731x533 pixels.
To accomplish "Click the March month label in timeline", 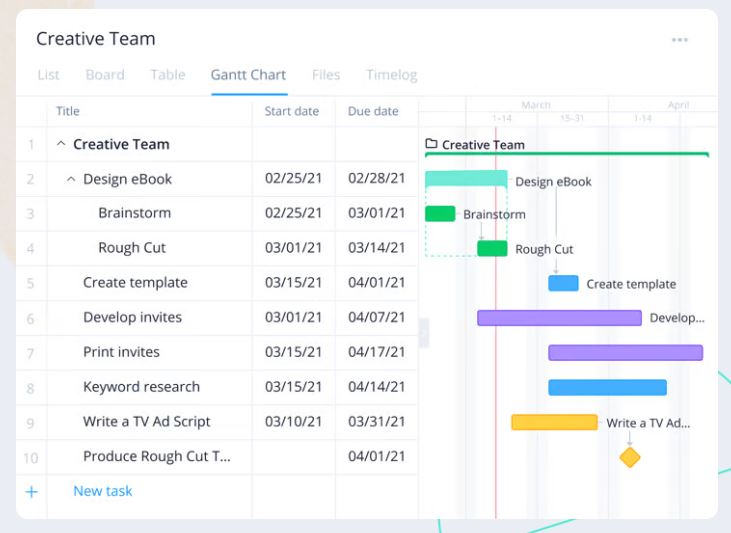I will click(536, 105).
